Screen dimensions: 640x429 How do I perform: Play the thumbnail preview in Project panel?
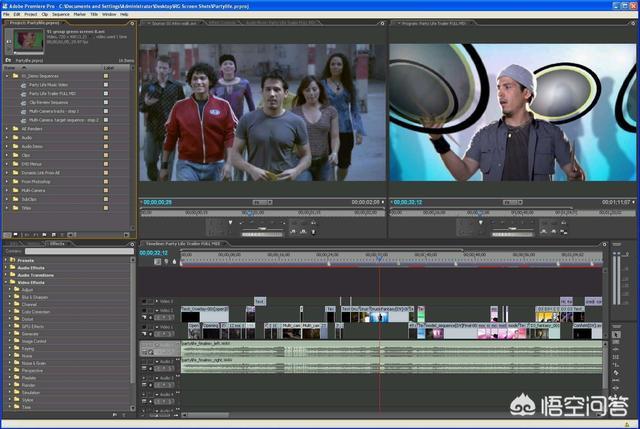(x=9, y=42)
